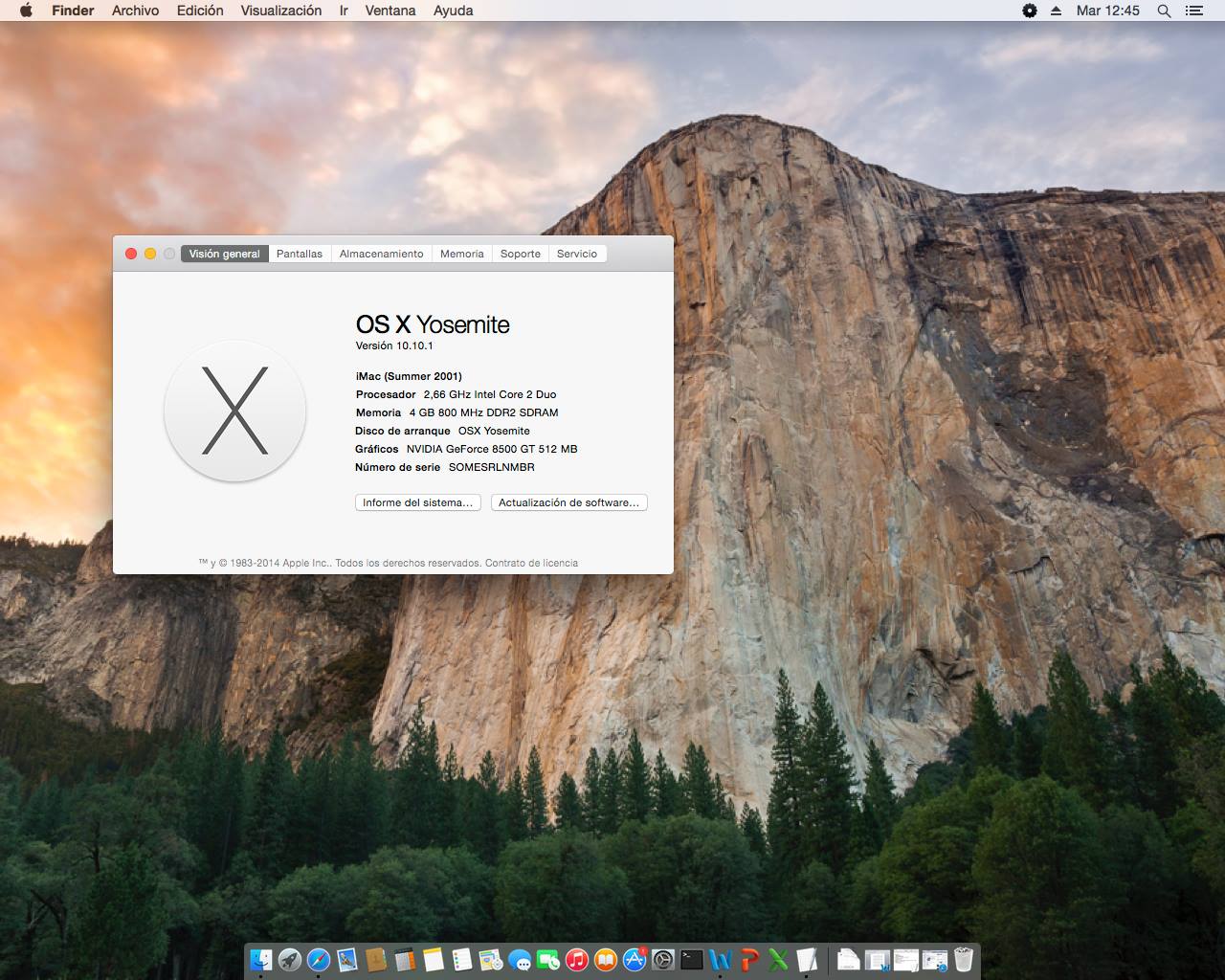This screenshot has height=980, width=1225.
Task: Click Actualización de software button
Action: point(568,502)
